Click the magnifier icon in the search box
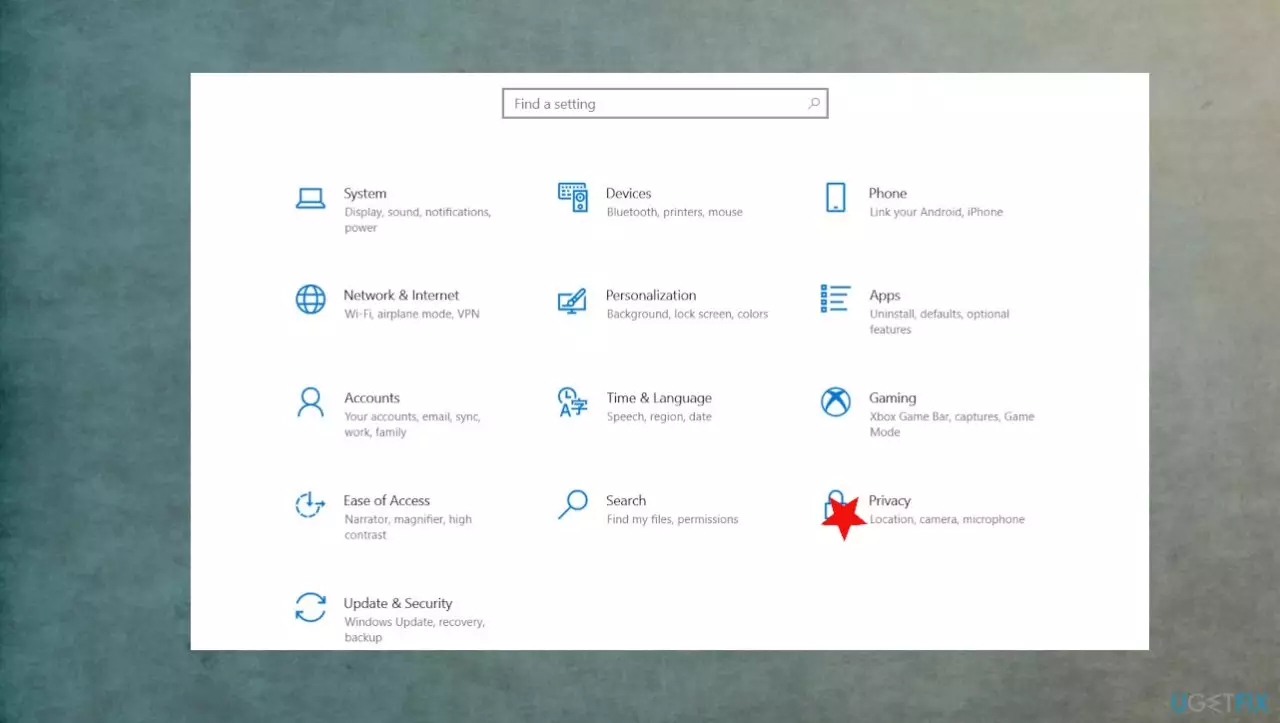1280x723 pixels. tap(814, 103)
